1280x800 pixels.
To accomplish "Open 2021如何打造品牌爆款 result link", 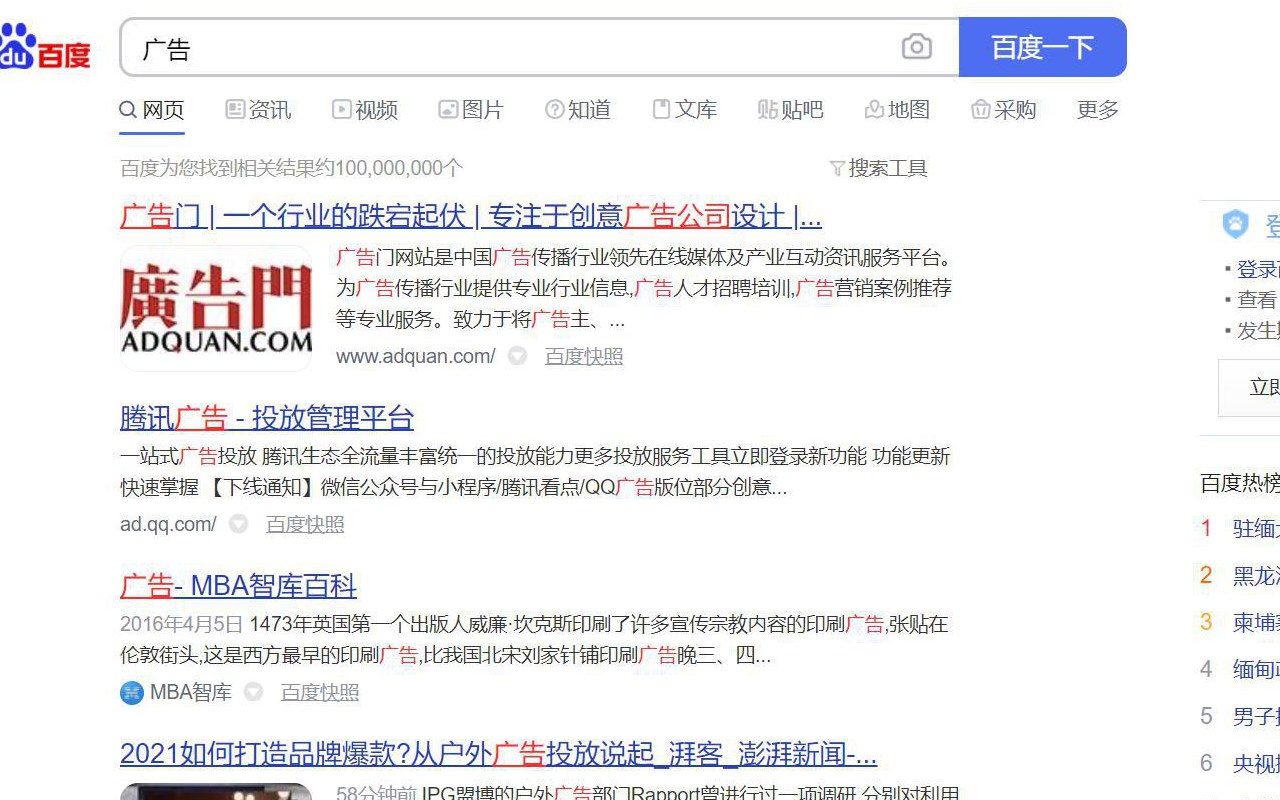I will (x=498, y=753).
